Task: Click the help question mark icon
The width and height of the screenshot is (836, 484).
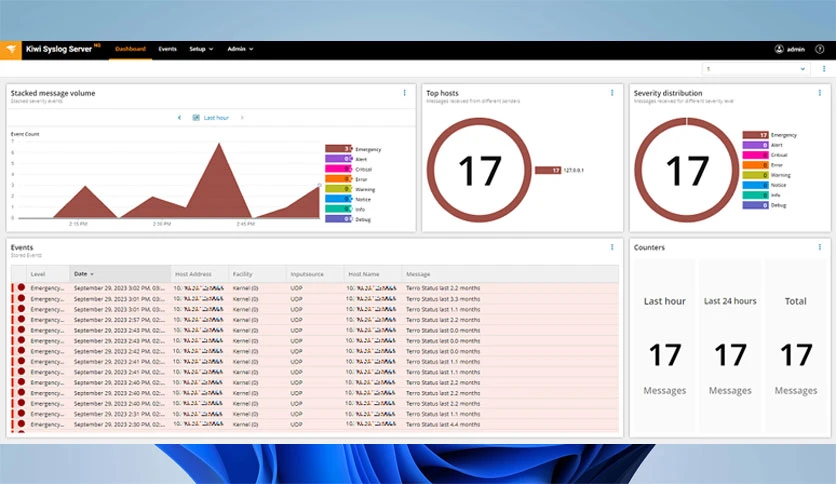Action: tap(820, 49)
